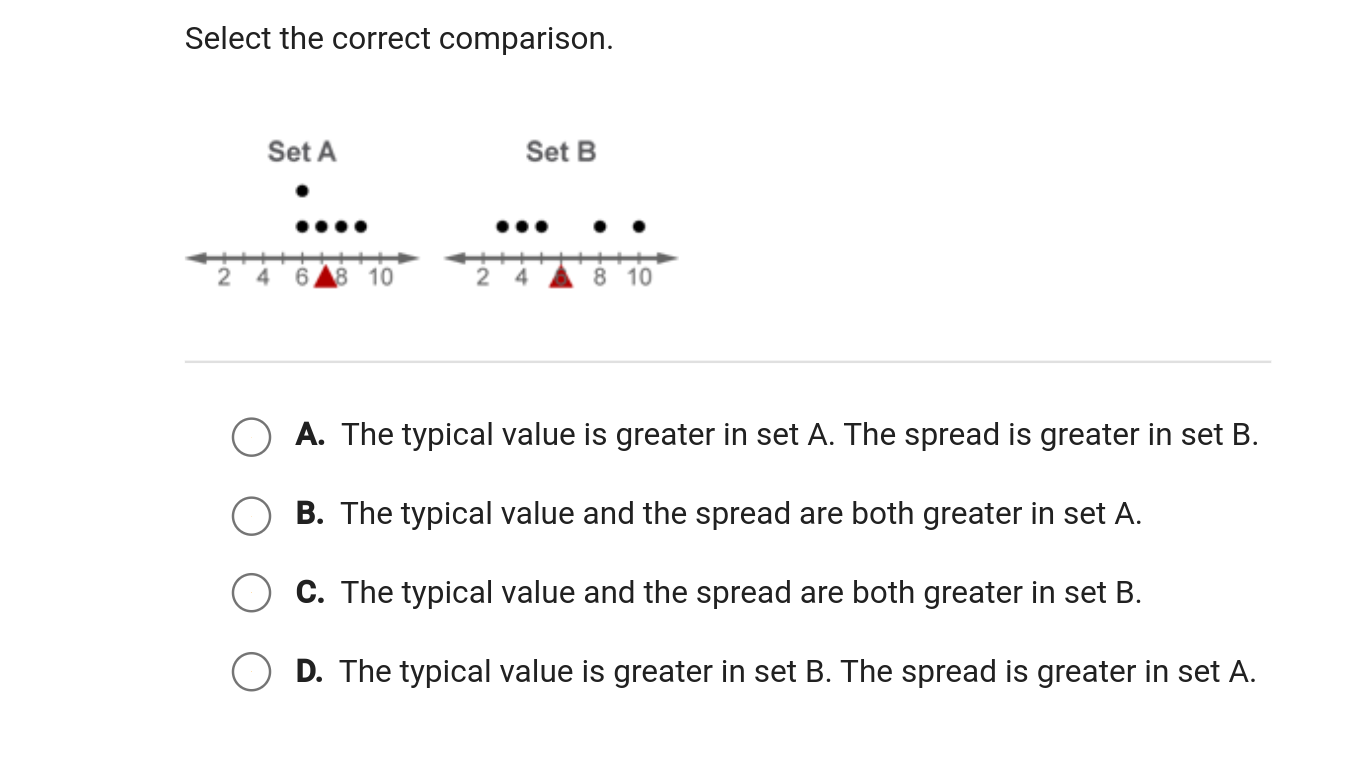Click the group of three dots in Set B
Viewport: 1366px width, 768px height.
point(522,227)
